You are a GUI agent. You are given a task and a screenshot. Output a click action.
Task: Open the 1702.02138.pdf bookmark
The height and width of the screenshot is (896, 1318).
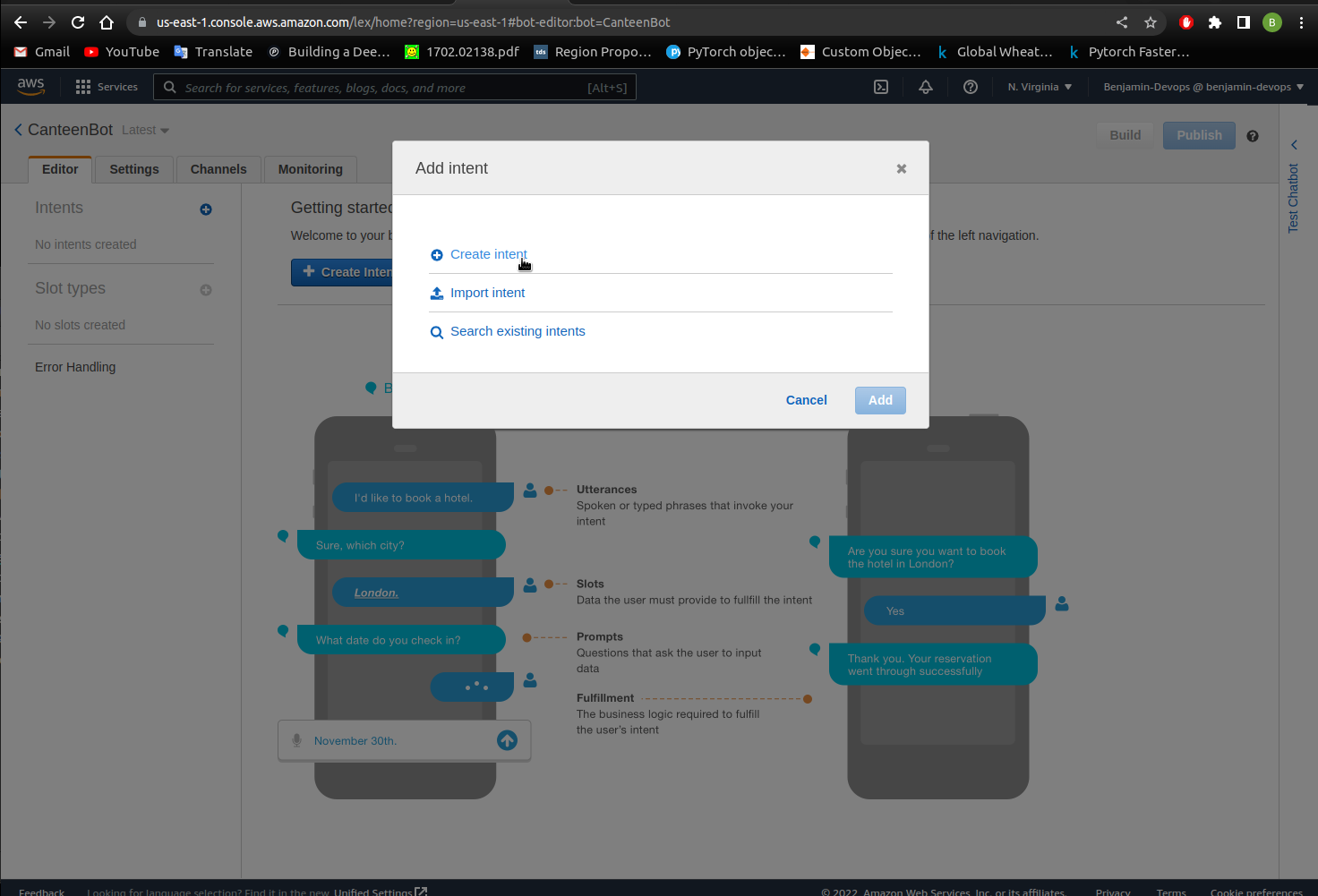coord(462,52)
